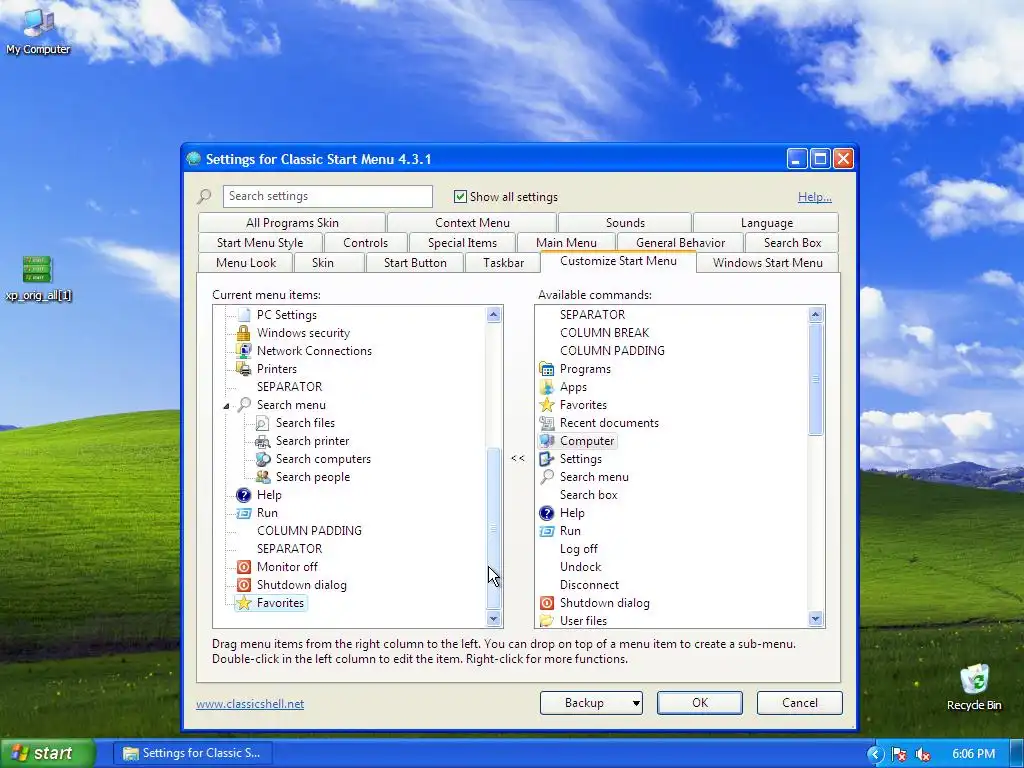The image size is (1024, 768).
Task: Switch to the Start Button tab
Action: (x=415, y=263)
